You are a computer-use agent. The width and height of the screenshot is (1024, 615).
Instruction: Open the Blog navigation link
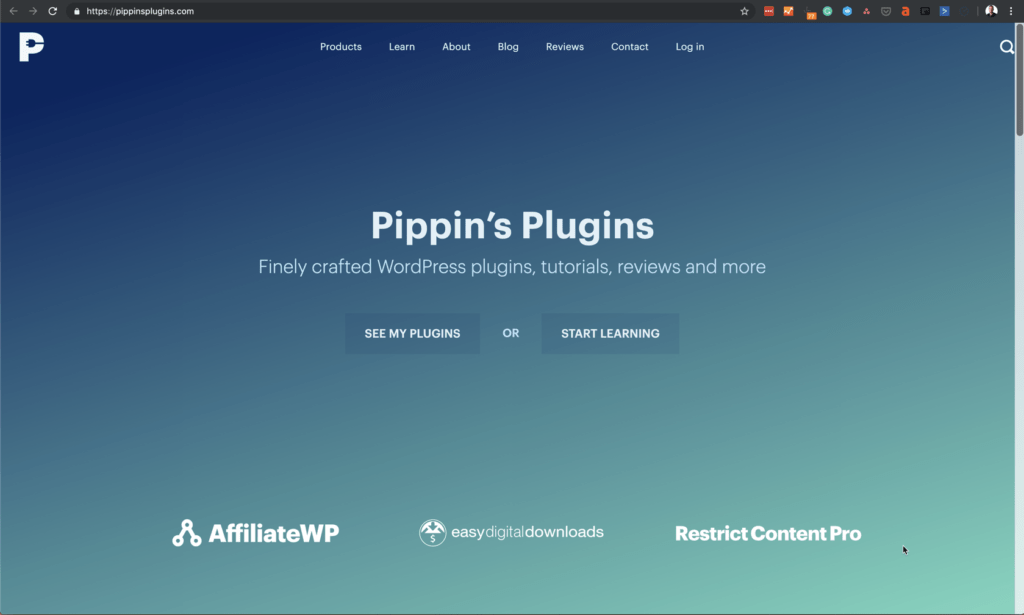508,47
